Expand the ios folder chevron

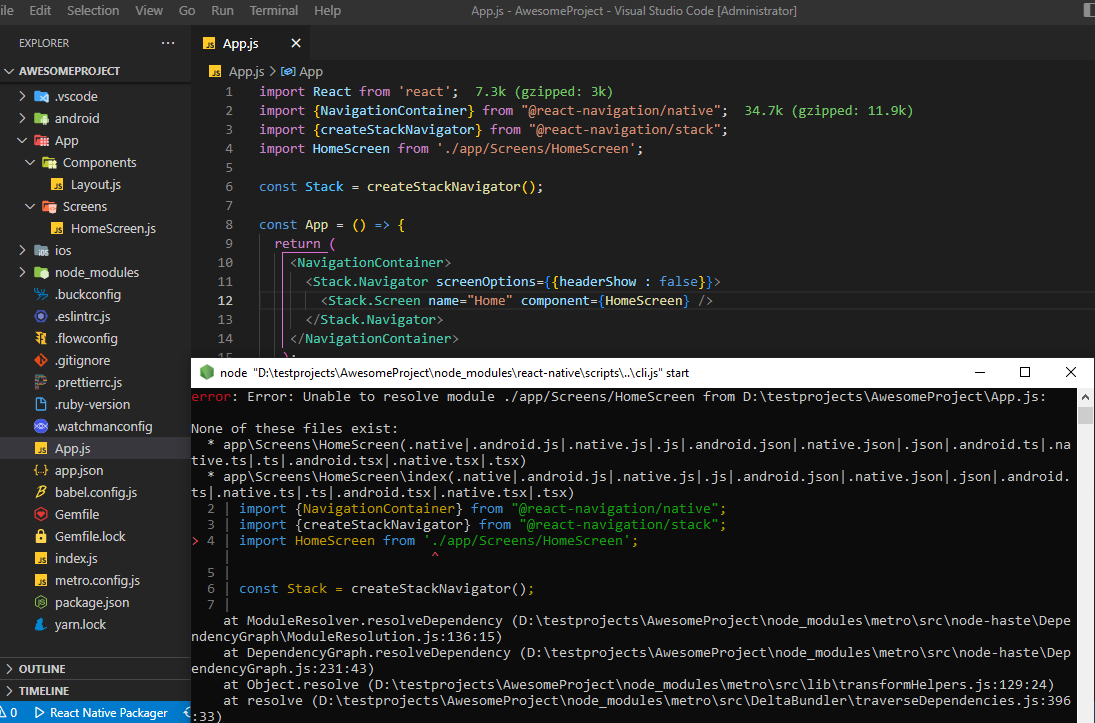22,251
